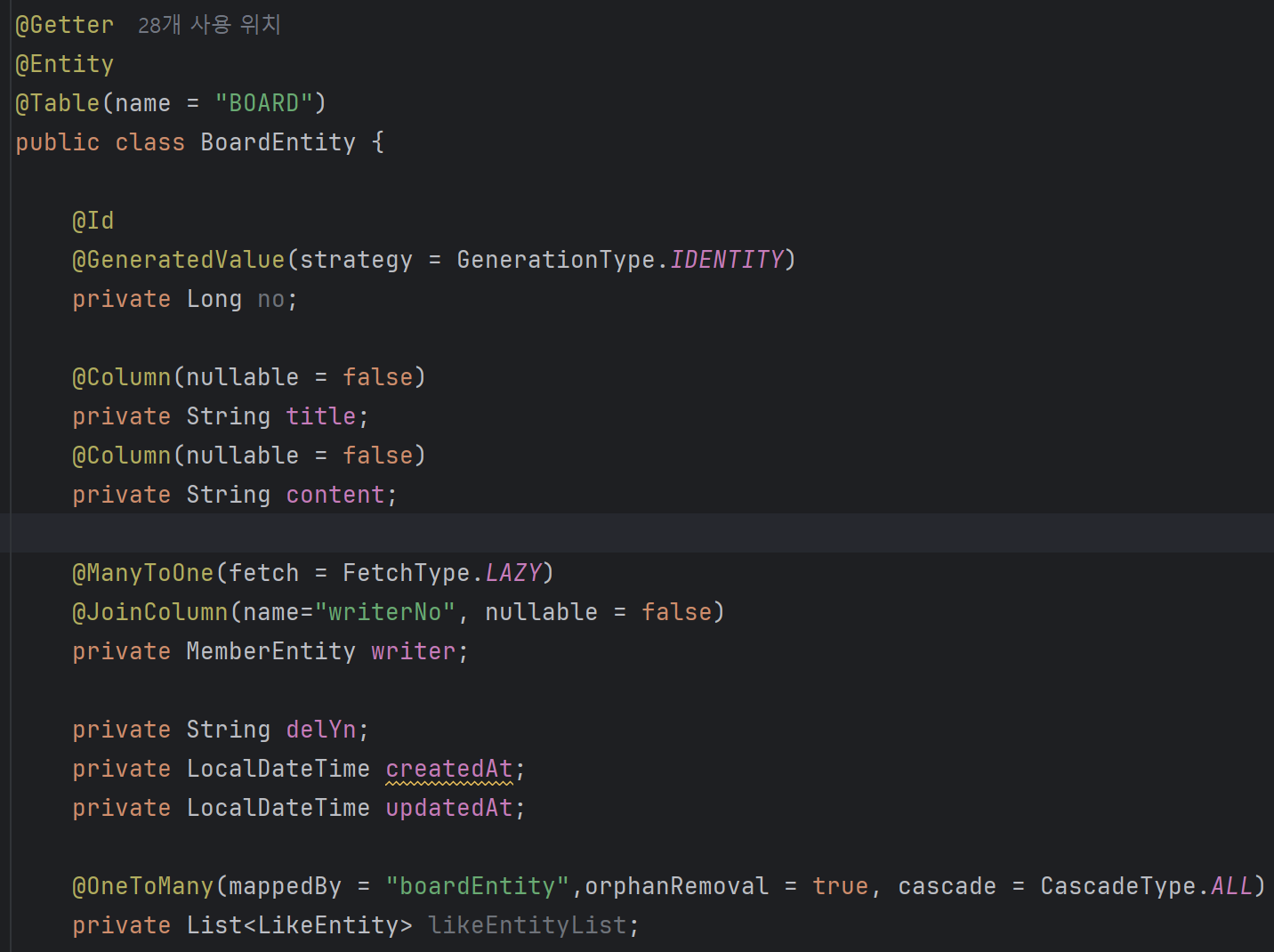The width and height of the screenshot is (1274, 952).
Task: Click the field name "no"
Action: (271, 299)
